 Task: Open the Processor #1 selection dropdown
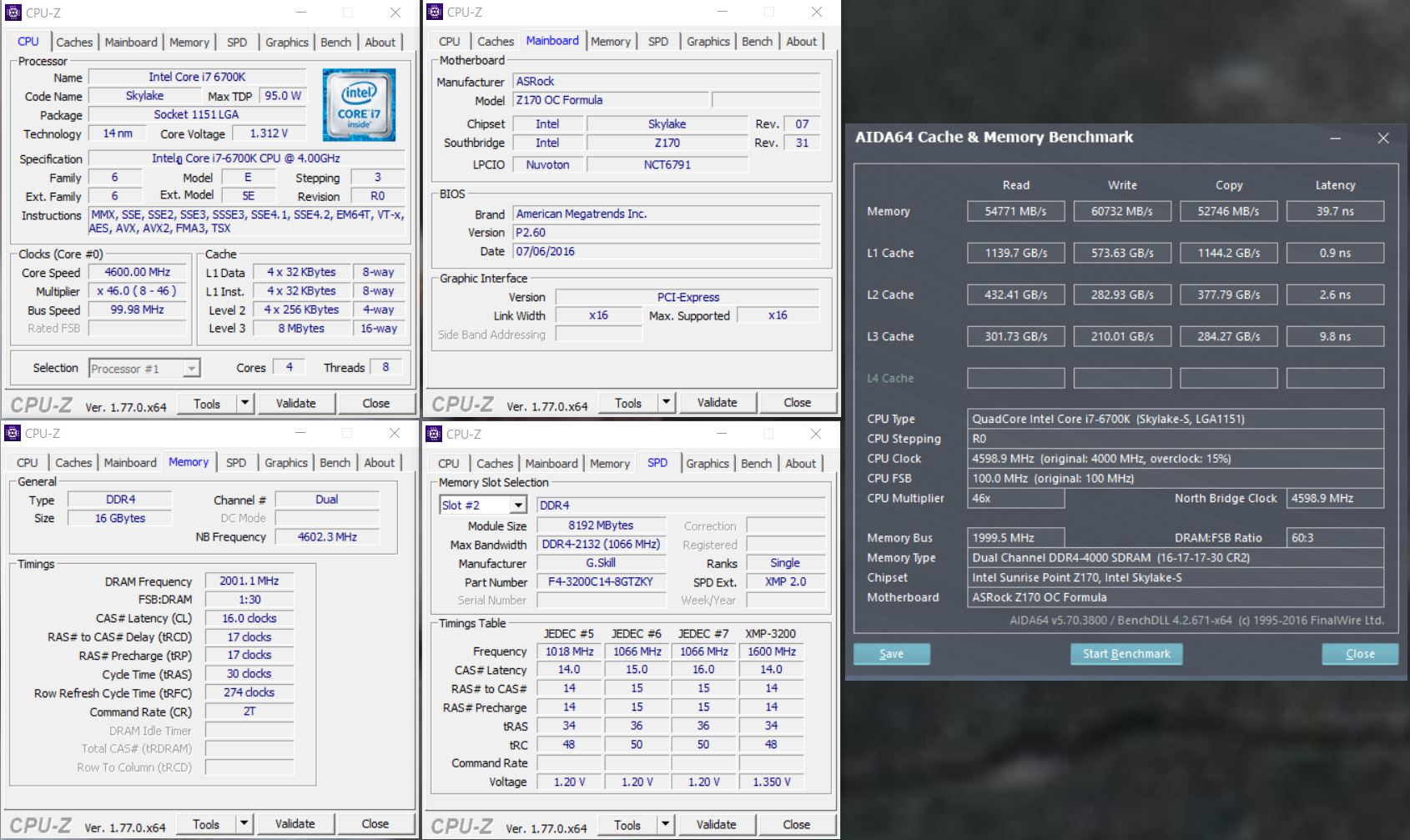pos(191,369)
